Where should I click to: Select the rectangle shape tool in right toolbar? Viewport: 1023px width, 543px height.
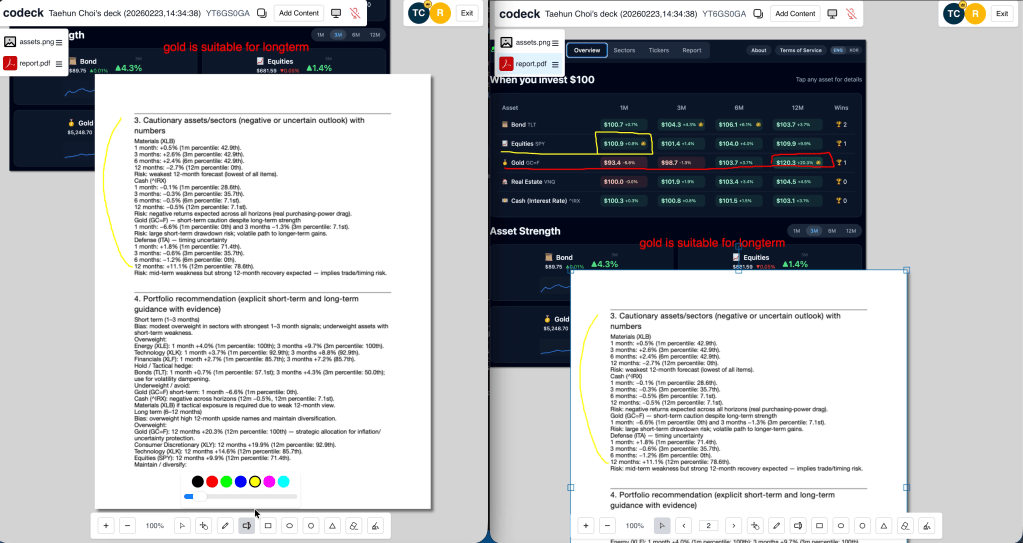[819, 525]
